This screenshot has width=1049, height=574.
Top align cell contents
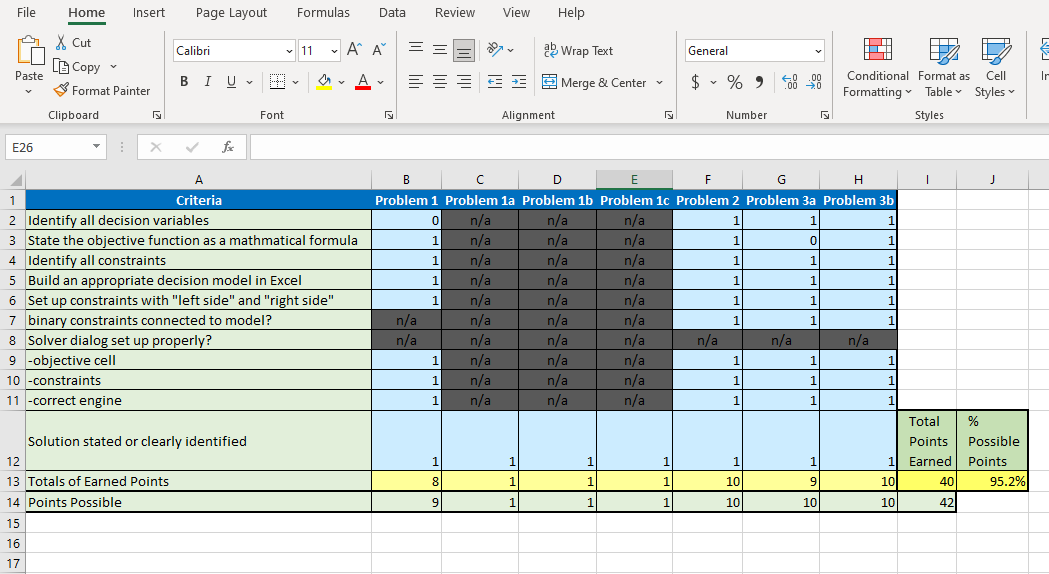pos(415,48)
